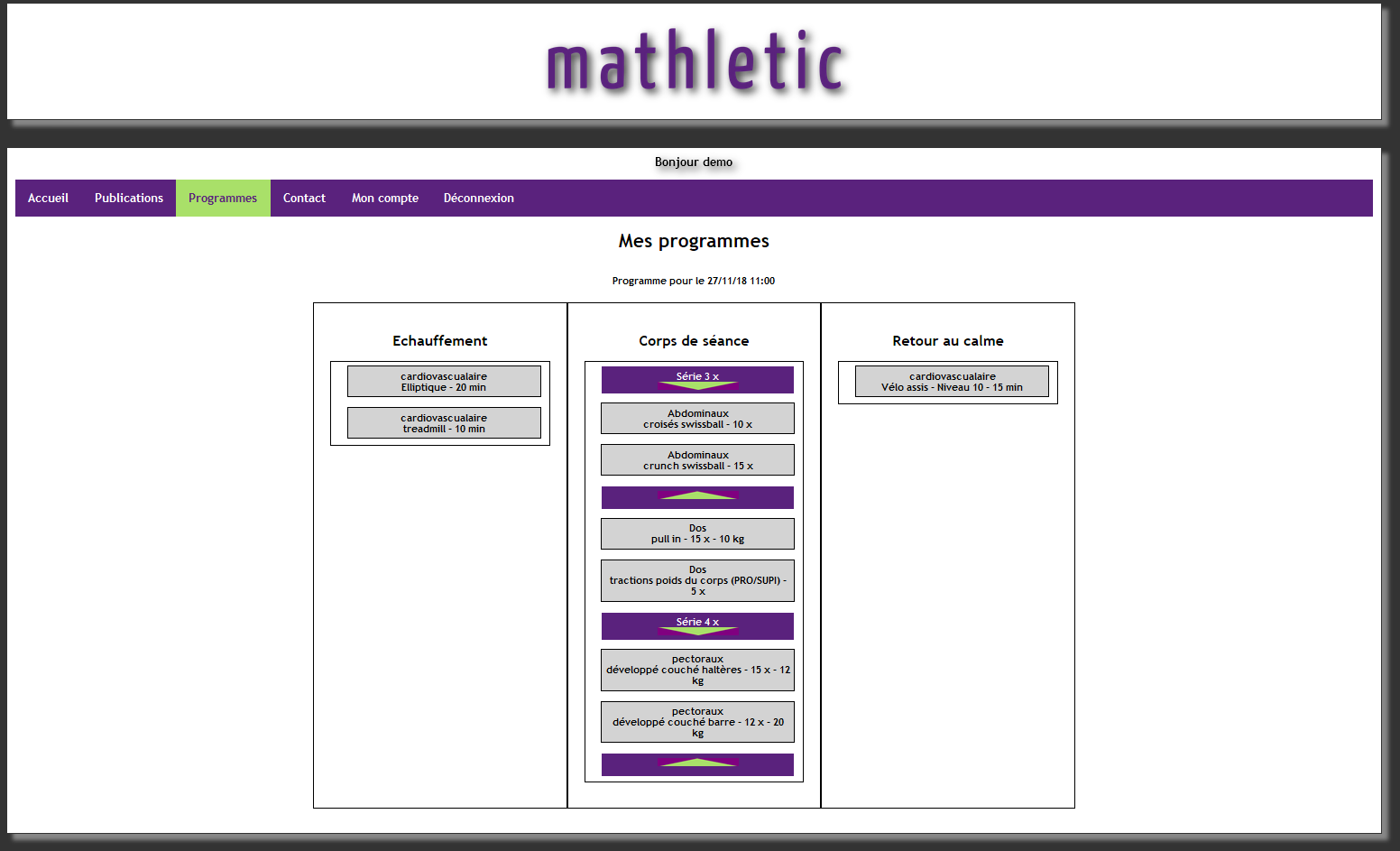Go to the Contact page
This screenshot has width=1400, height=851.
click(304, 198)
